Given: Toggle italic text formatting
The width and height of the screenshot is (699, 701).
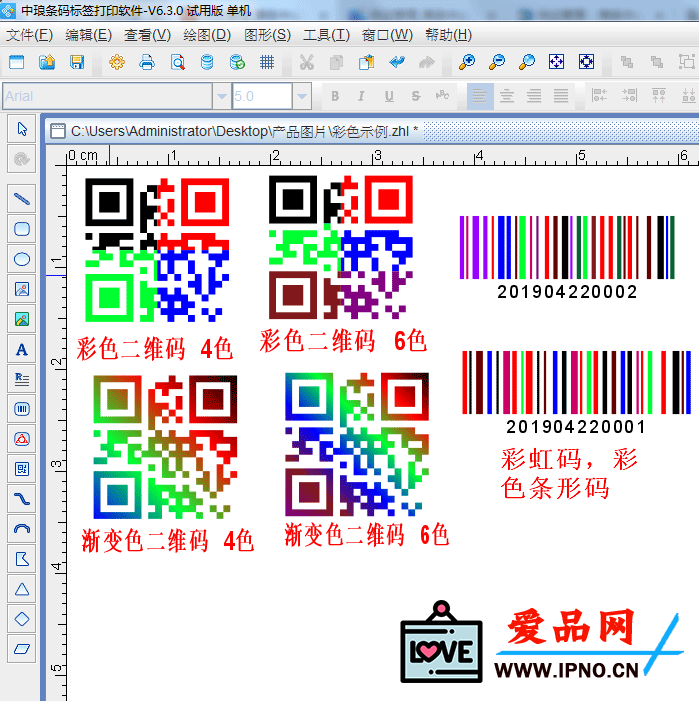Looking at the screenshot, I should click(361, 96).
